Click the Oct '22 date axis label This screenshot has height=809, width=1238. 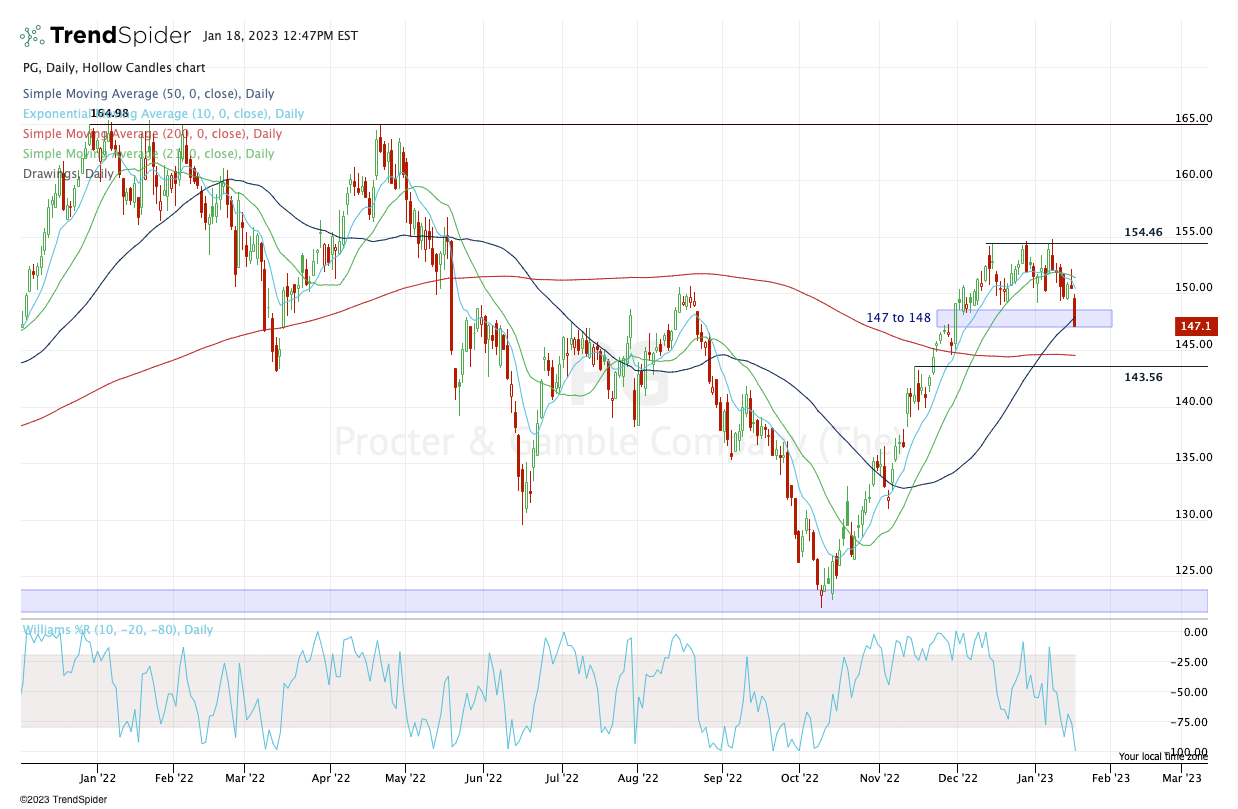pos(799,776)
